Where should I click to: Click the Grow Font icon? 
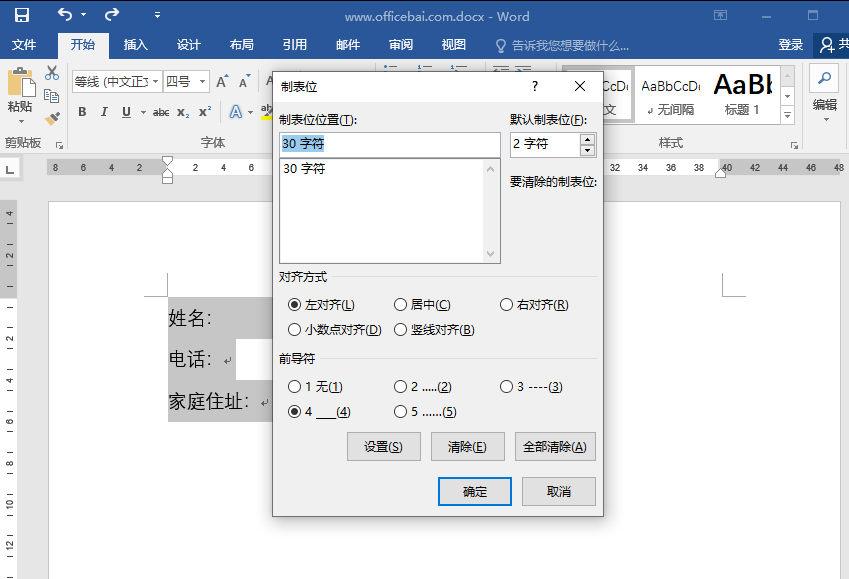point(222,82)
